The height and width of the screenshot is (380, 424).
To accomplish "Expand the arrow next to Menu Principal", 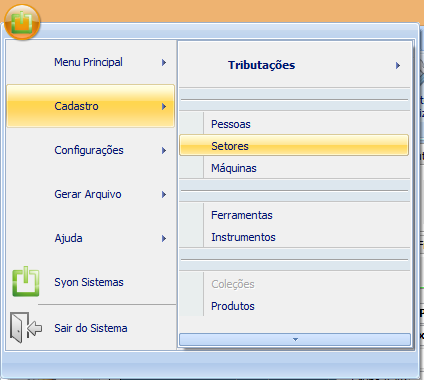I will [164, 62].
